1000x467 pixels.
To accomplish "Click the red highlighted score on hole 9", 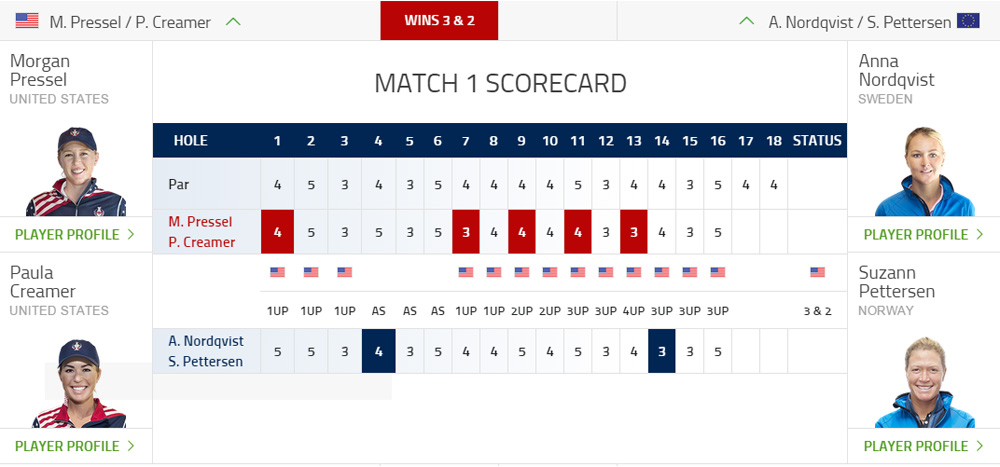I will point(522,232).
